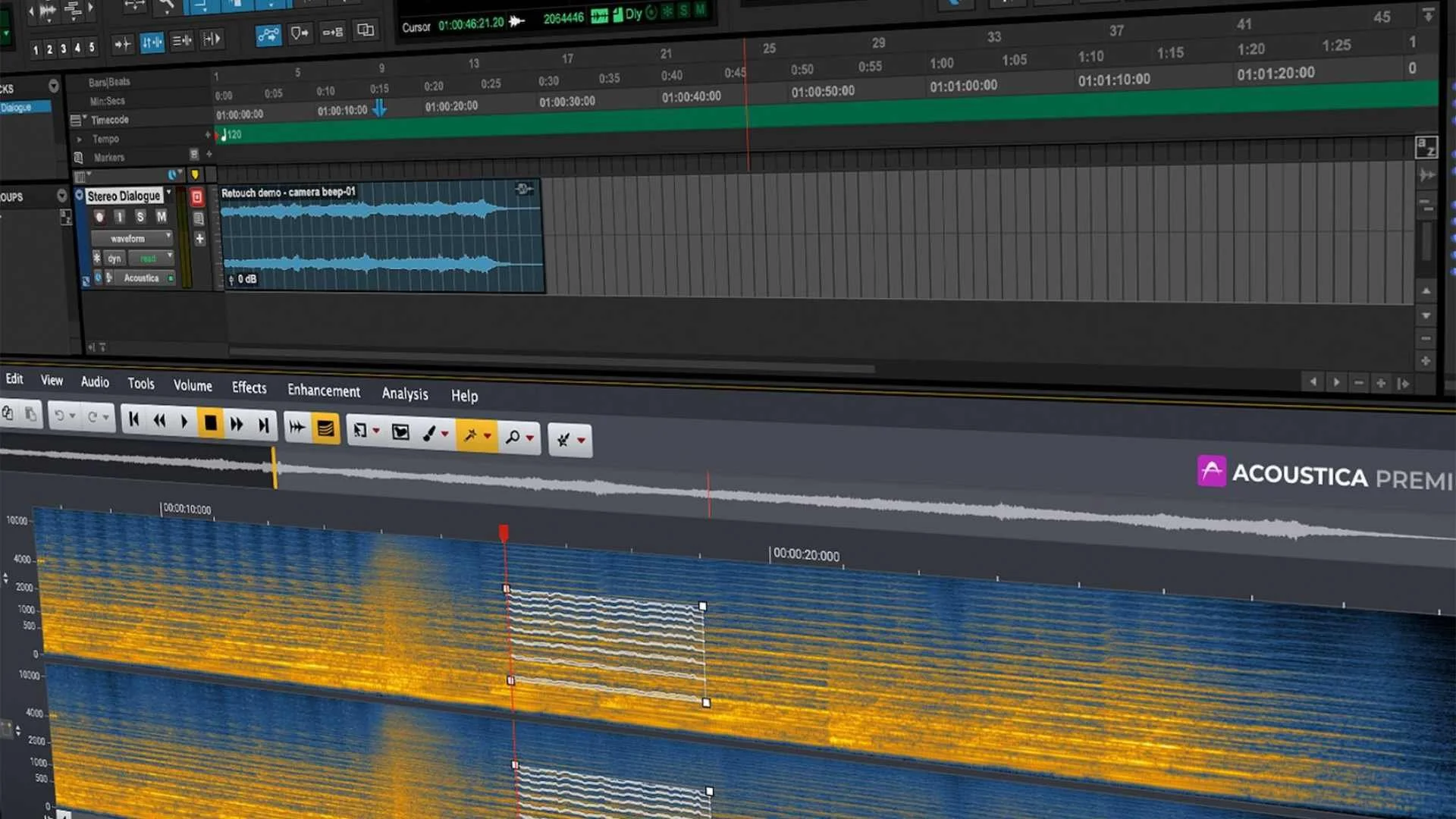
Task: Open the Enhancement menu
Action: point(324,391)
